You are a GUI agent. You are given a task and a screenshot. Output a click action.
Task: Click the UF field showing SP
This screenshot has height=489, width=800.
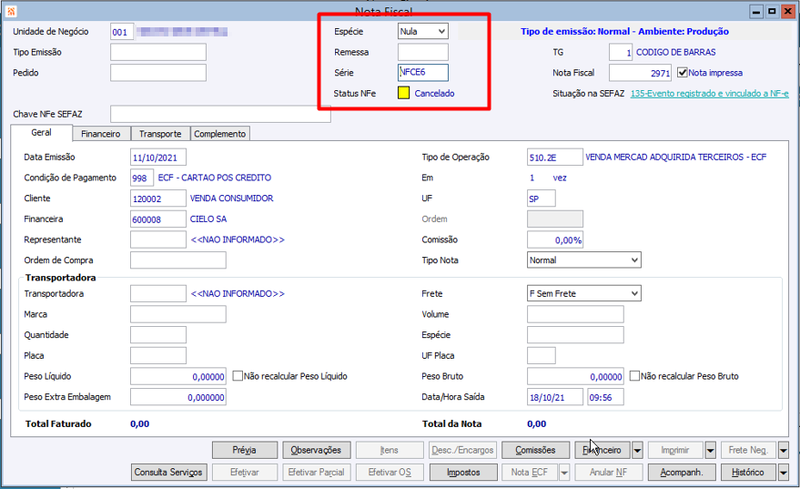click(x=541, y=199)
